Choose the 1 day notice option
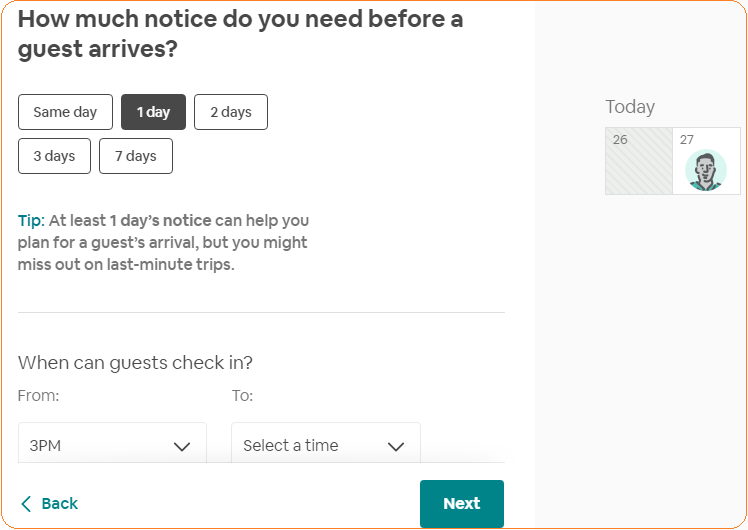The width and height of the screenshot is (748, 530). click(153, 112)
